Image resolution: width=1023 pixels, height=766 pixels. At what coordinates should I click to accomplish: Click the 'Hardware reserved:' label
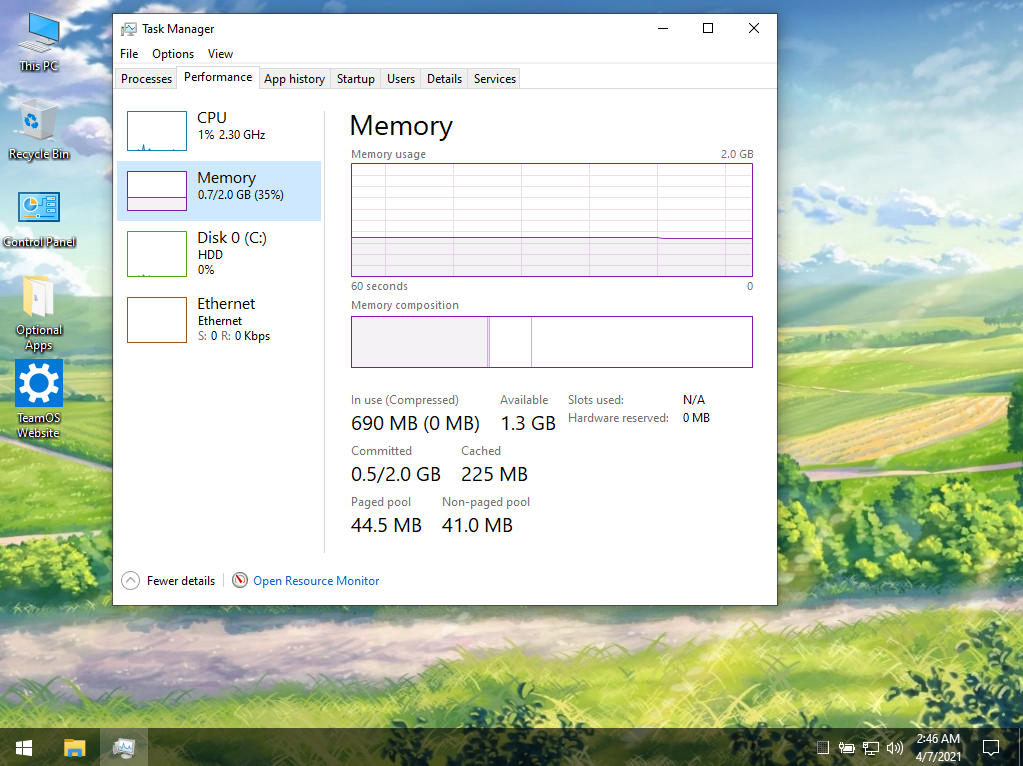618,418
